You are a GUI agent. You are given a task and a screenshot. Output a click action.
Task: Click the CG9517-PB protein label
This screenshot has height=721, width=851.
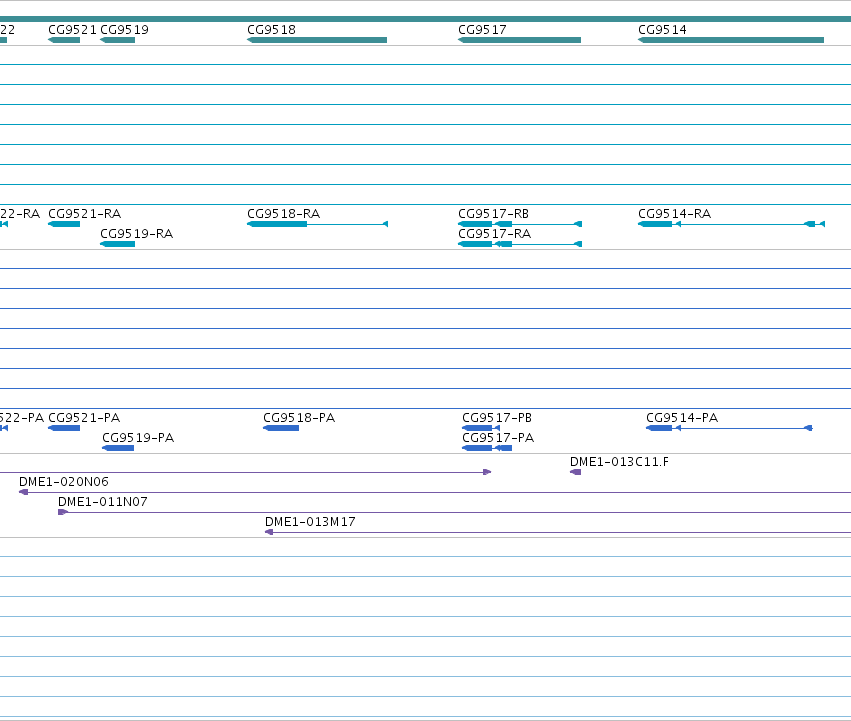497,418
